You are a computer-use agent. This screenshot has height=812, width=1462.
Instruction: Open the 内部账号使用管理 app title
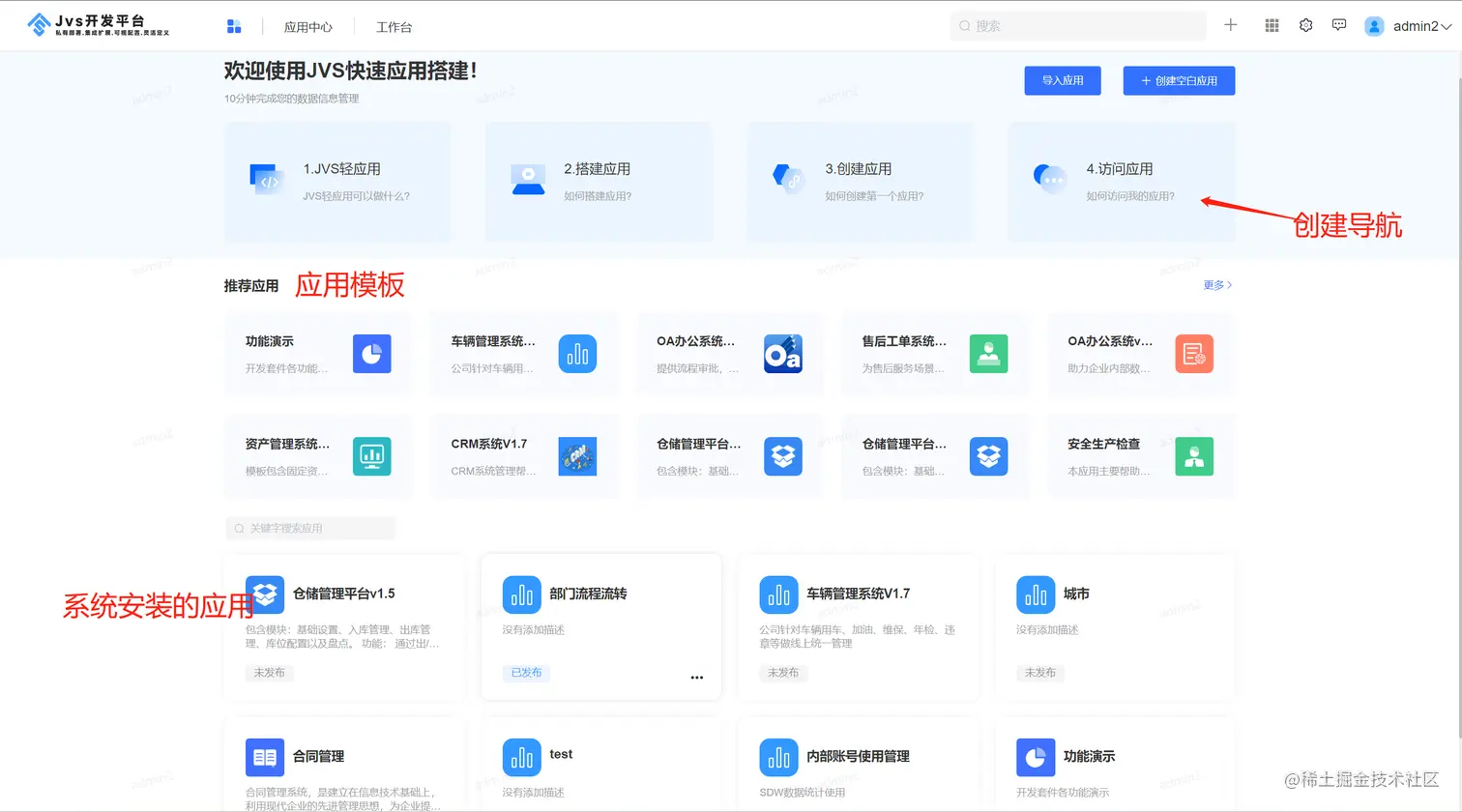click(859, 757)
